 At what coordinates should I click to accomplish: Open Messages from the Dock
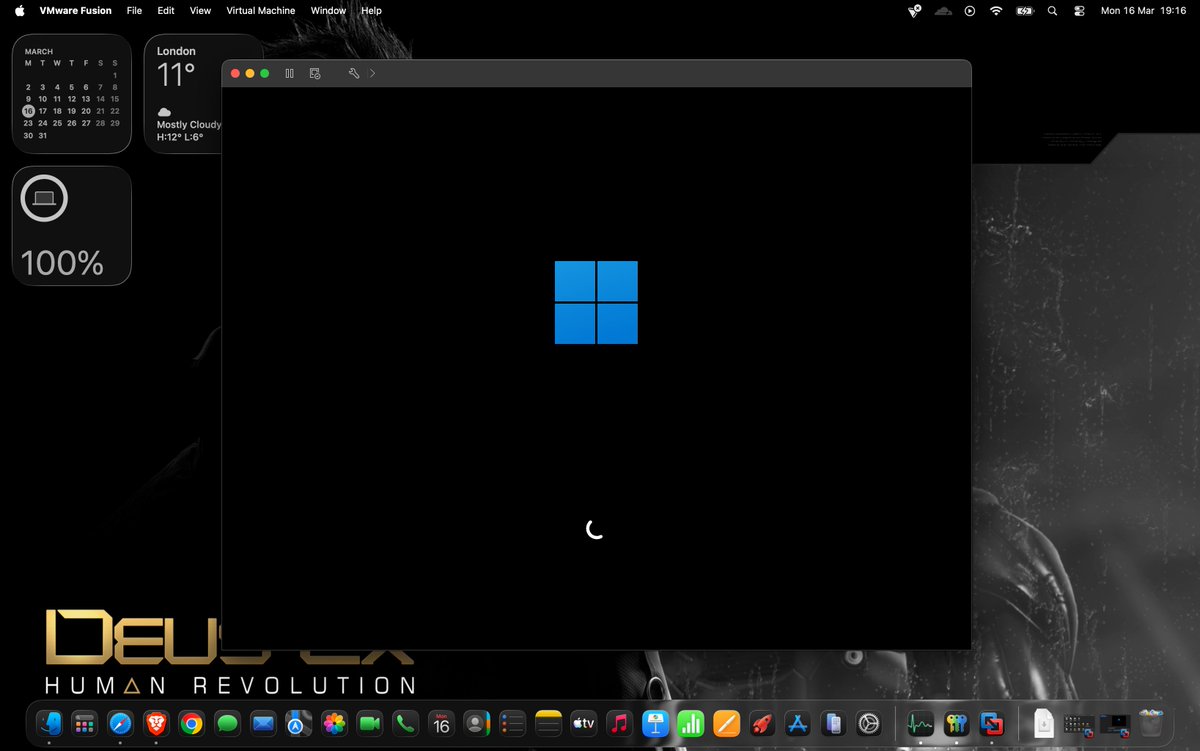click(x=227, y=722)
